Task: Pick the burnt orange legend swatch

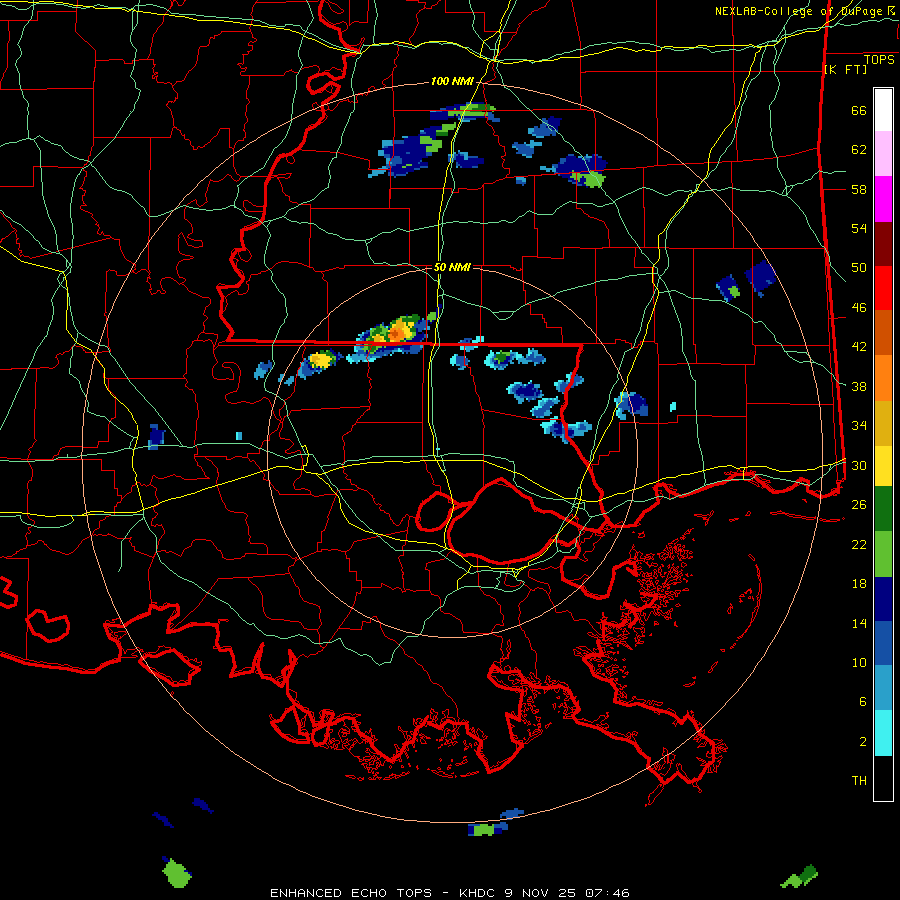Action: tap(883, 332)
